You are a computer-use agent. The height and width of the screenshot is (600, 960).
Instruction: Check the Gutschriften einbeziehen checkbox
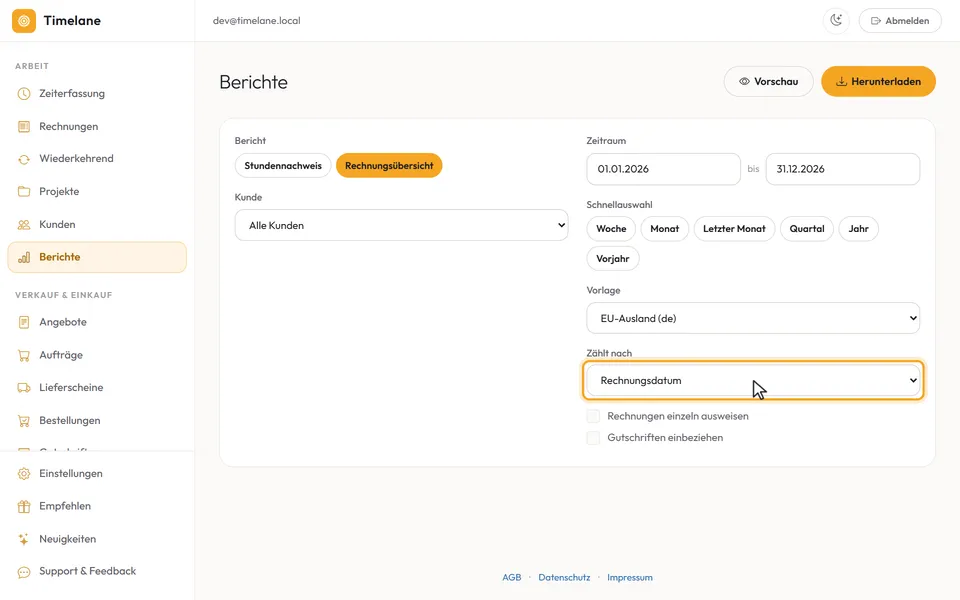click(593, 438)
